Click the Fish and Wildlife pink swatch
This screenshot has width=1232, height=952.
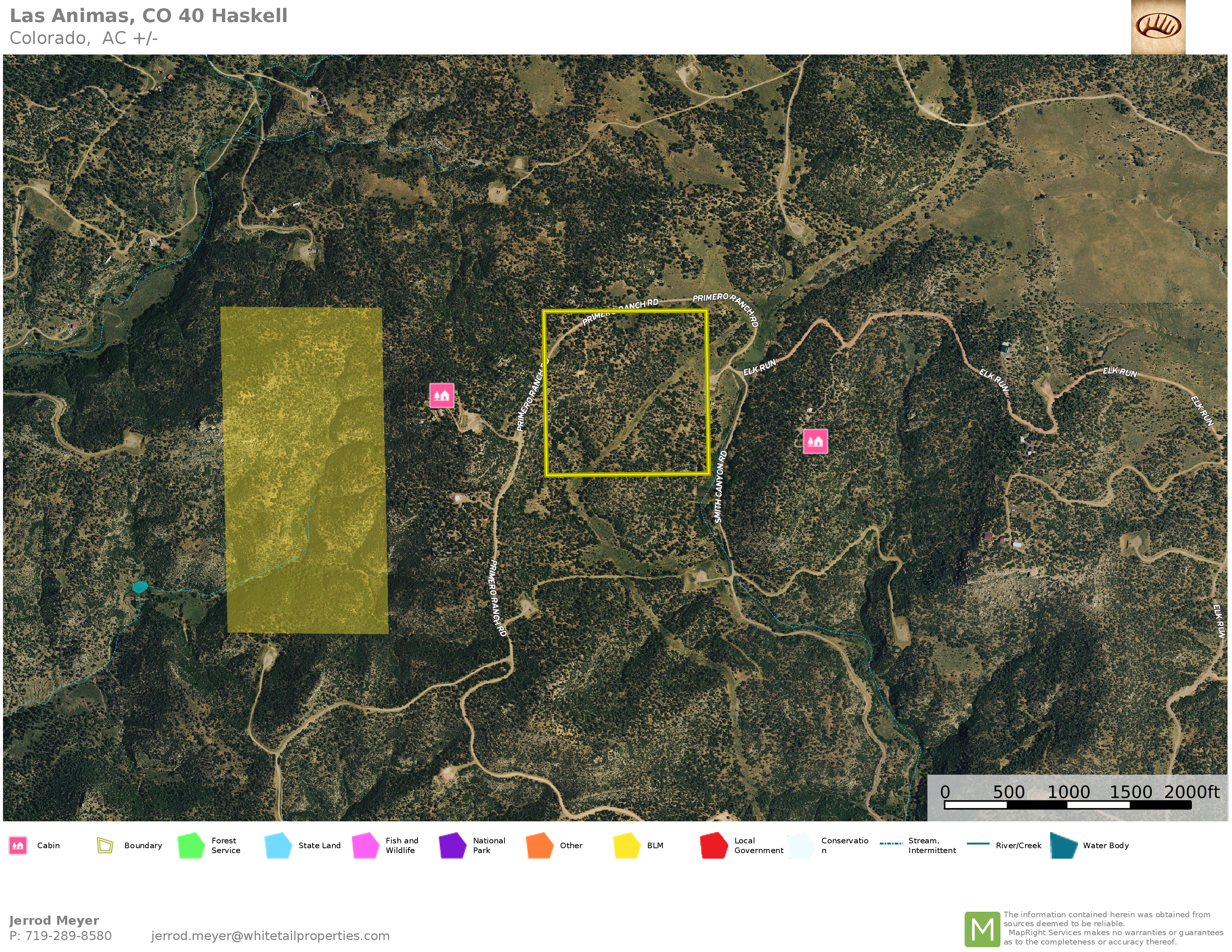click(x=366, y=845)
